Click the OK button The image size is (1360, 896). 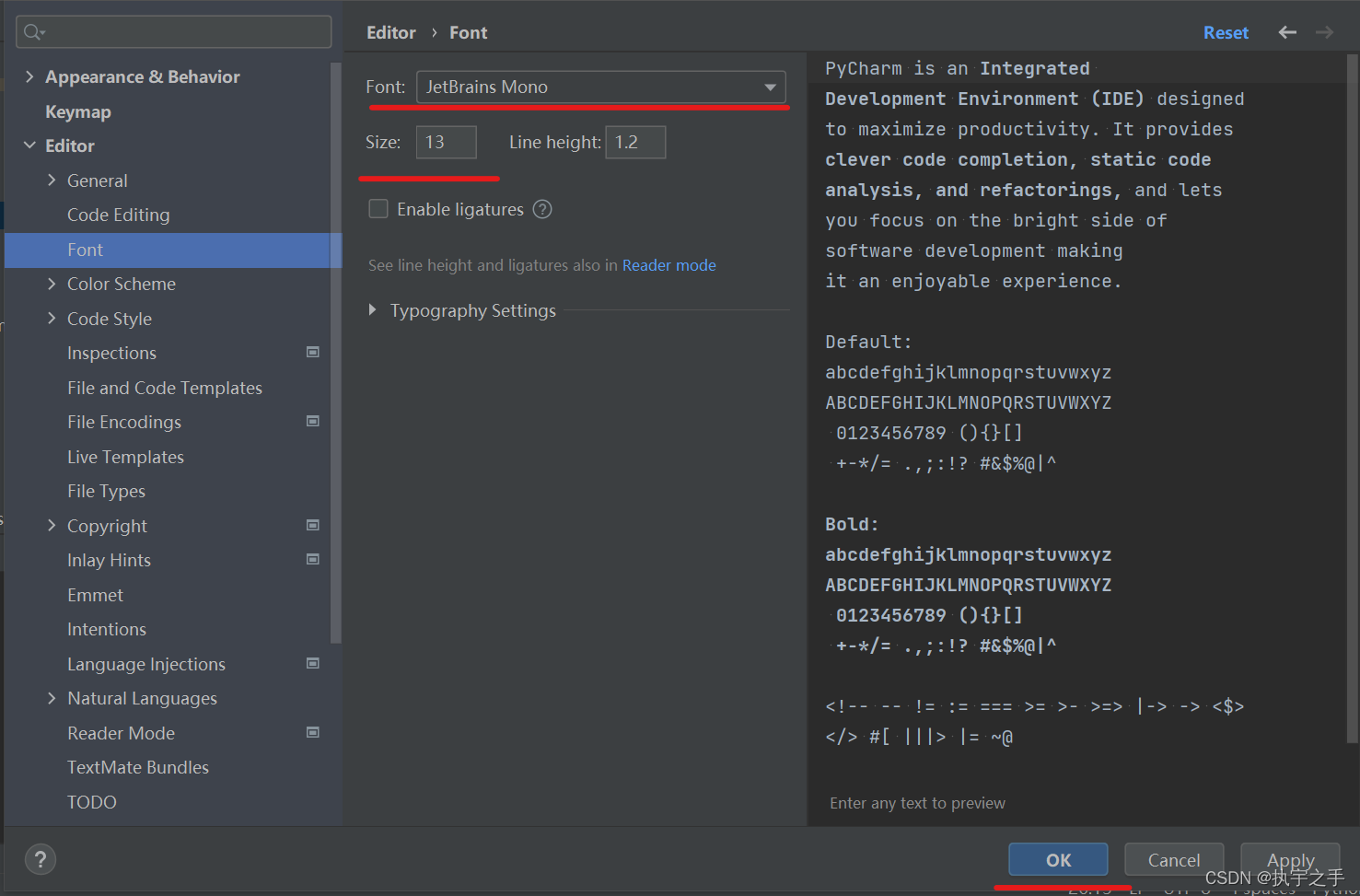tap(1058, 859)
